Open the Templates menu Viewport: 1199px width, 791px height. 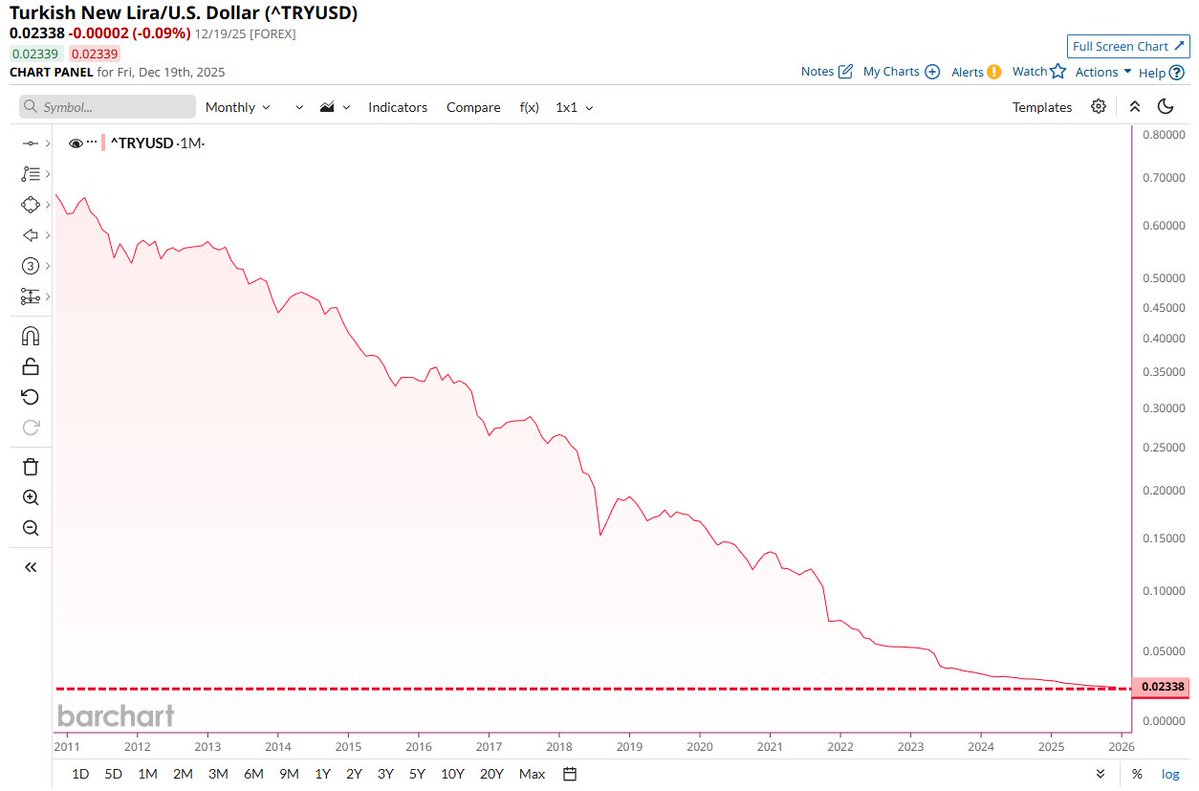point(1041,108)
